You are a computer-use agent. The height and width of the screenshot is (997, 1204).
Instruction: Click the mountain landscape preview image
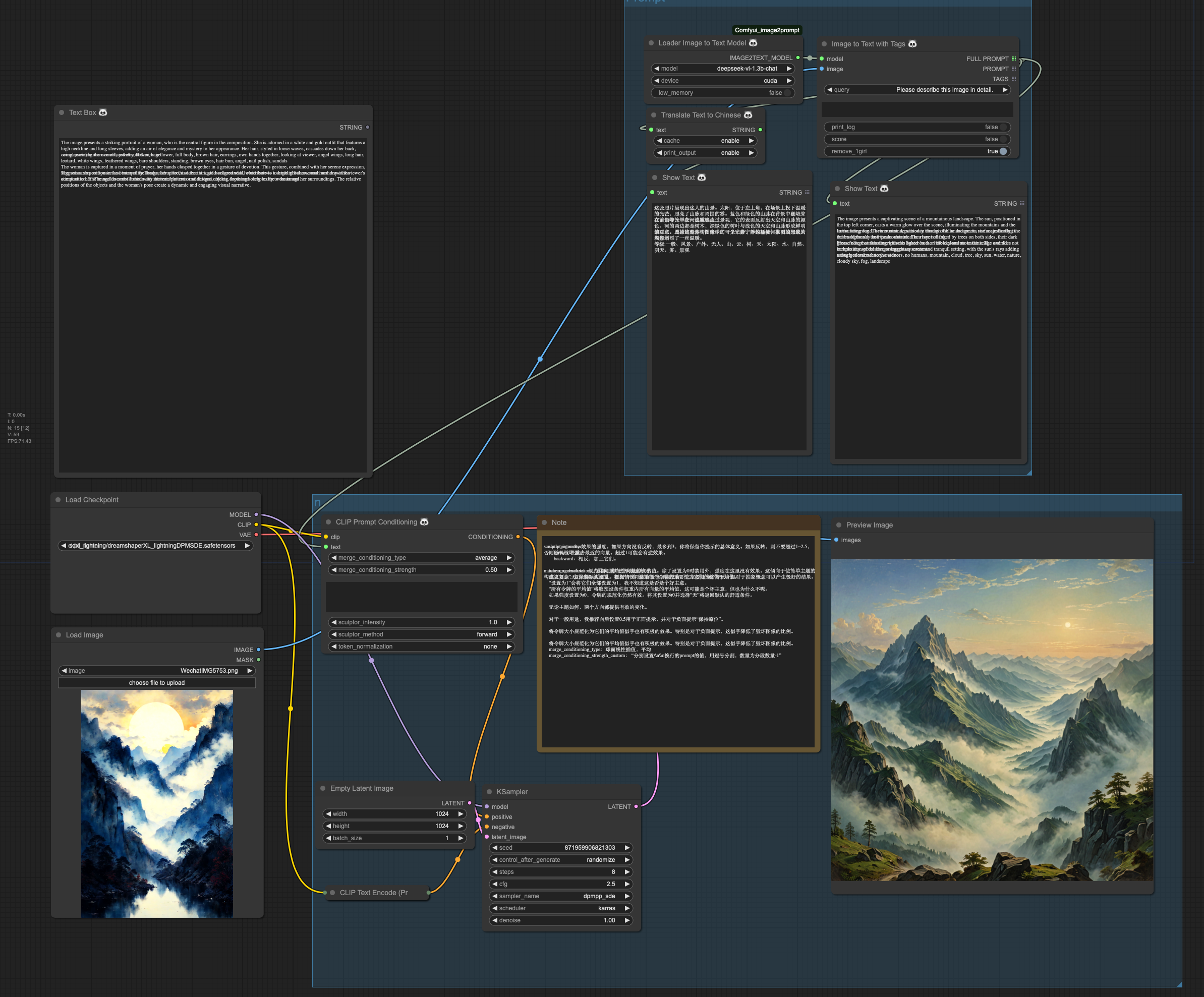992,720
